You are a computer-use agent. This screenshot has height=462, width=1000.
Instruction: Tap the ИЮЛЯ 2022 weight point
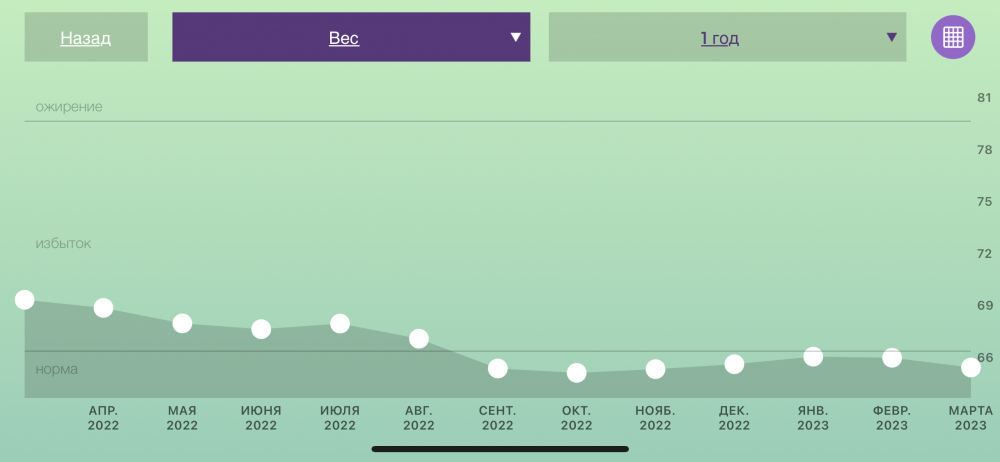[x=340, y=324]
